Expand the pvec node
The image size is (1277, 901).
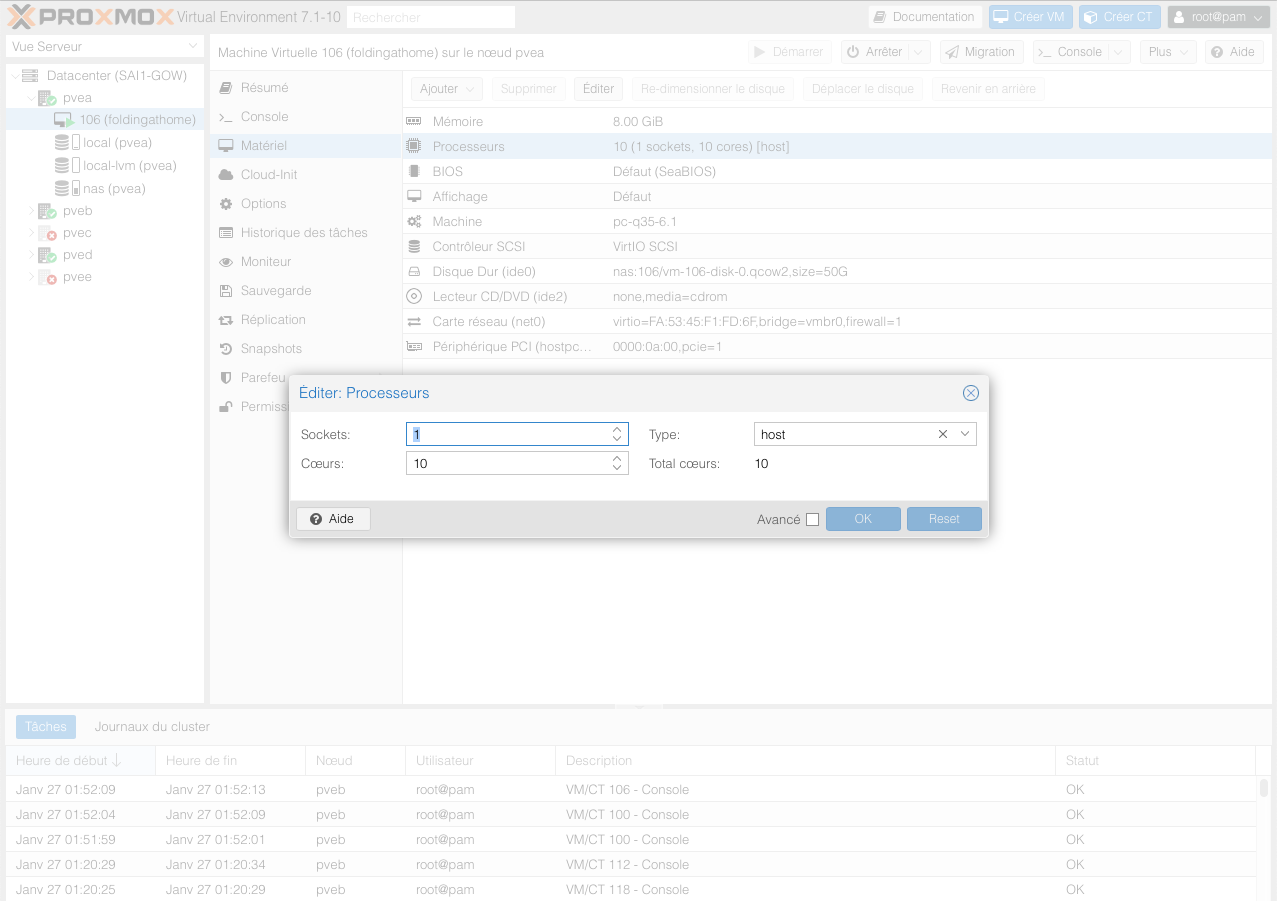pyautogui.click(x=31, y=233)
